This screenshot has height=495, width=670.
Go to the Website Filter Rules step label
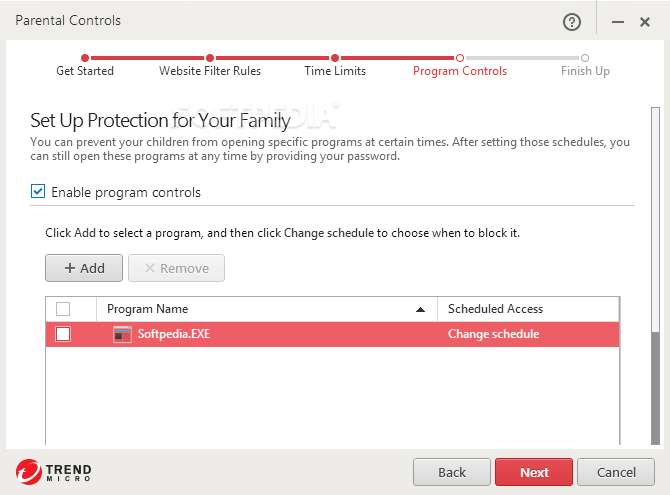pos(210,71)
